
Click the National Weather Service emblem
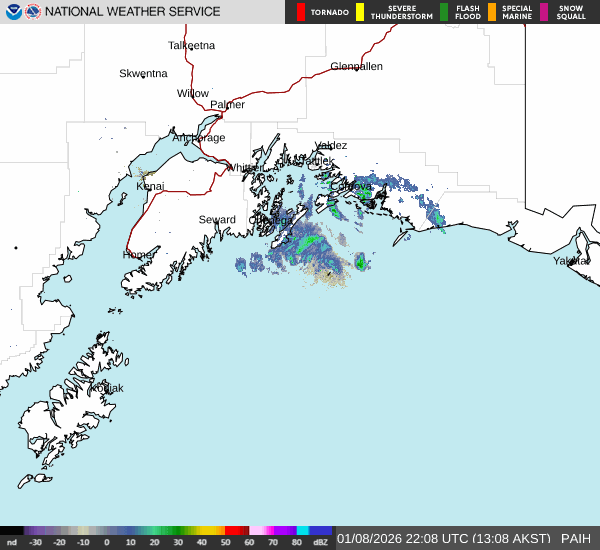point(32,12)
